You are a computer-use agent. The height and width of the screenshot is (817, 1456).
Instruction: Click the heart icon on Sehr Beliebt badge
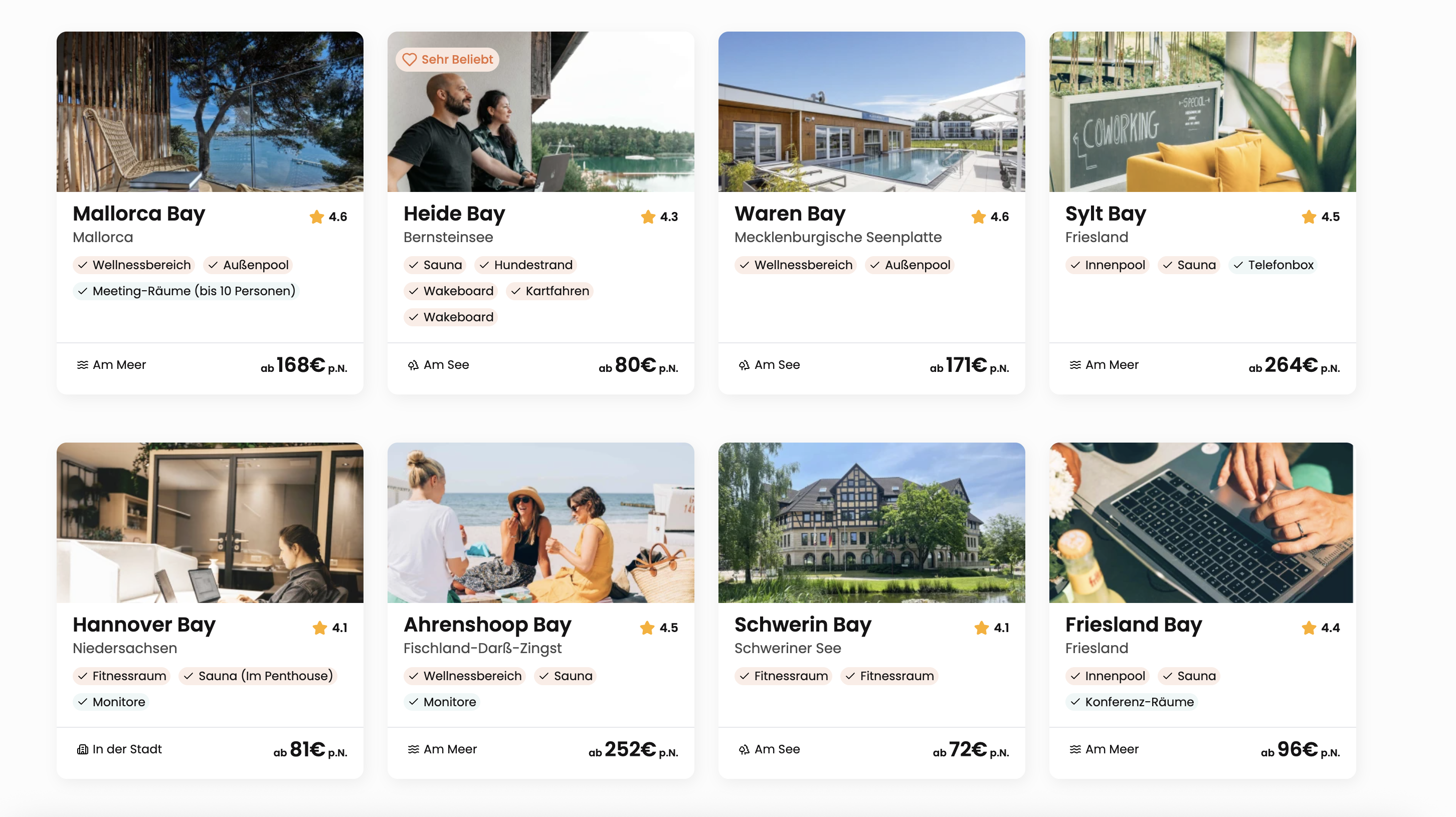[410, 59]
